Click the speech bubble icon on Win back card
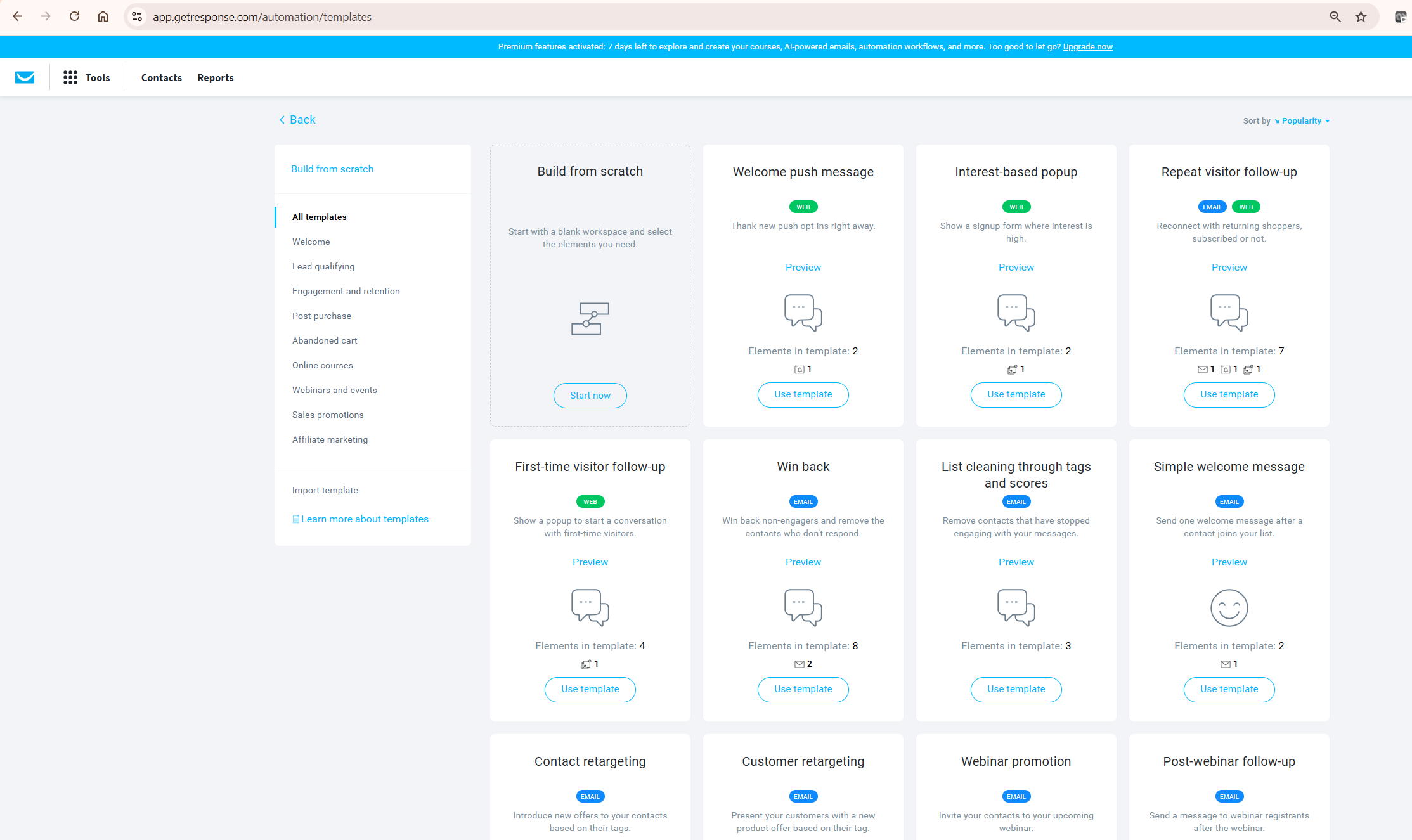 click(x=803, y=607)
